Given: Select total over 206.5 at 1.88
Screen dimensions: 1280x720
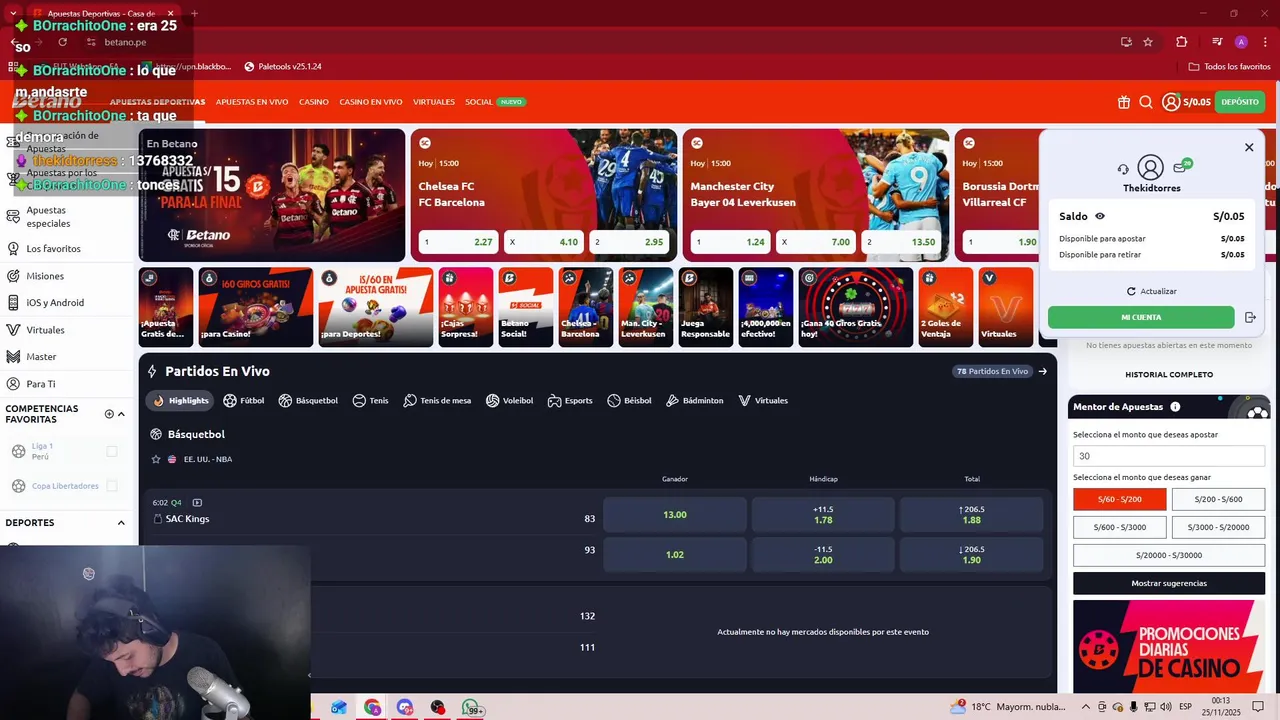Looking at the screenshot, I should [x=971, y=514].
